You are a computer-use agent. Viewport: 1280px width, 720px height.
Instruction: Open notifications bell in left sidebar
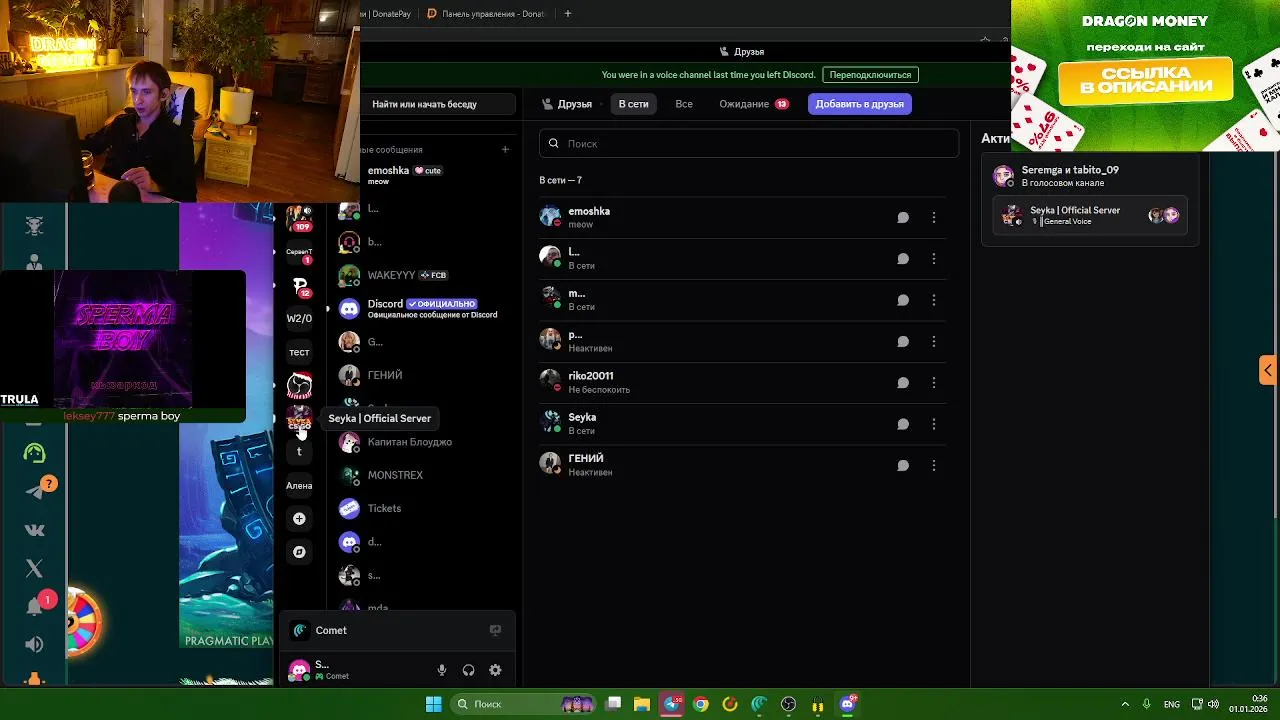(34, 606)
